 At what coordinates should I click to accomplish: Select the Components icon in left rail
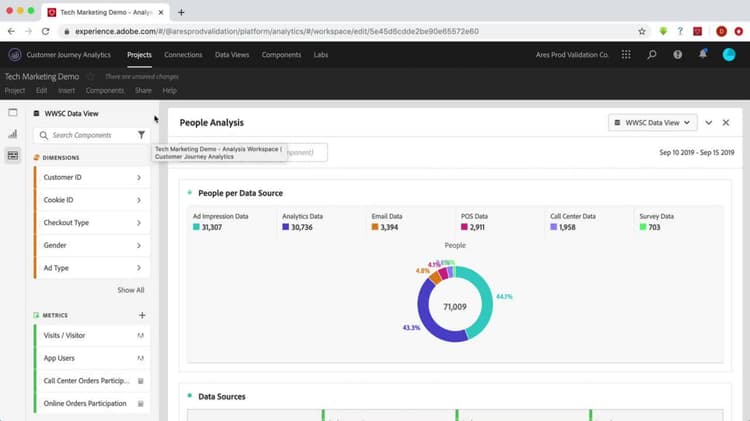tap(13, 155)
